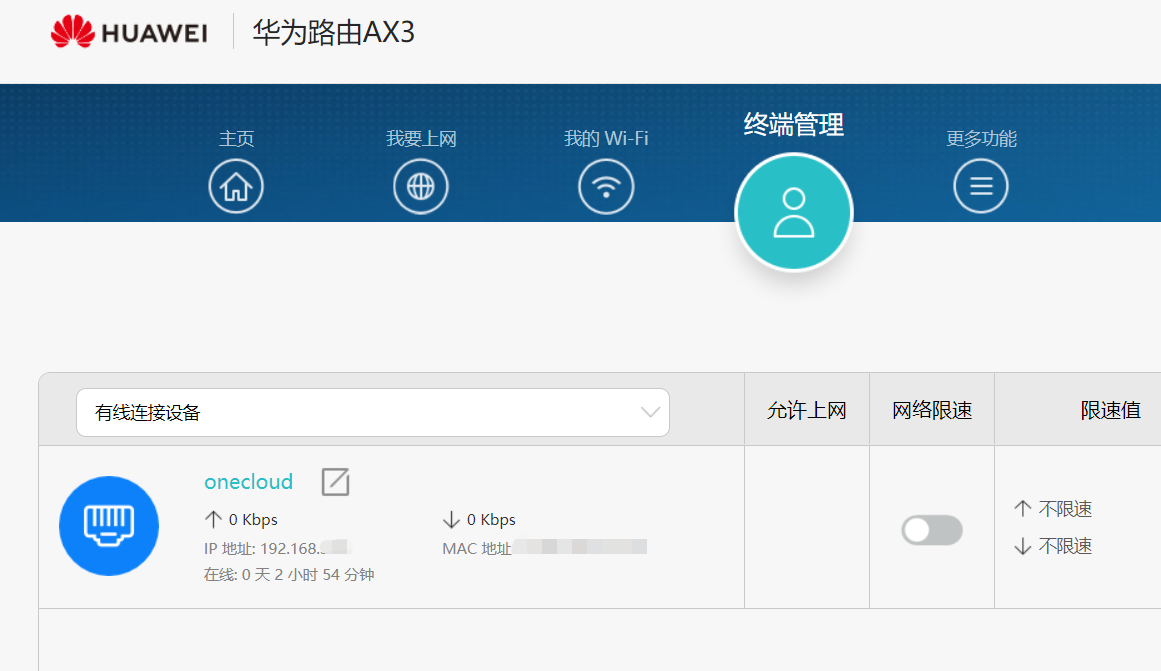Viewport: 1161px width, 671px height.
Task: Open the 我的 Wi-Fi signal icon
Action: click(606, 186)
